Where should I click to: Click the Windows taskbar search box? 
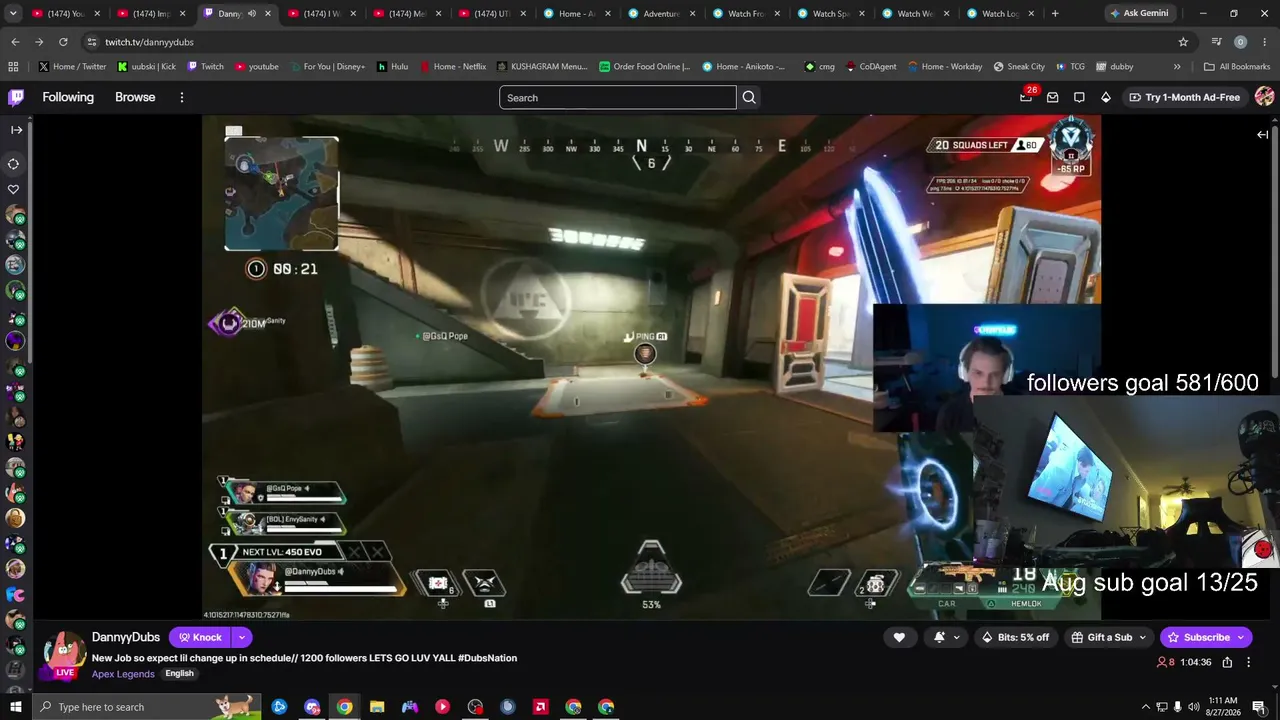[x=147, y=707]
